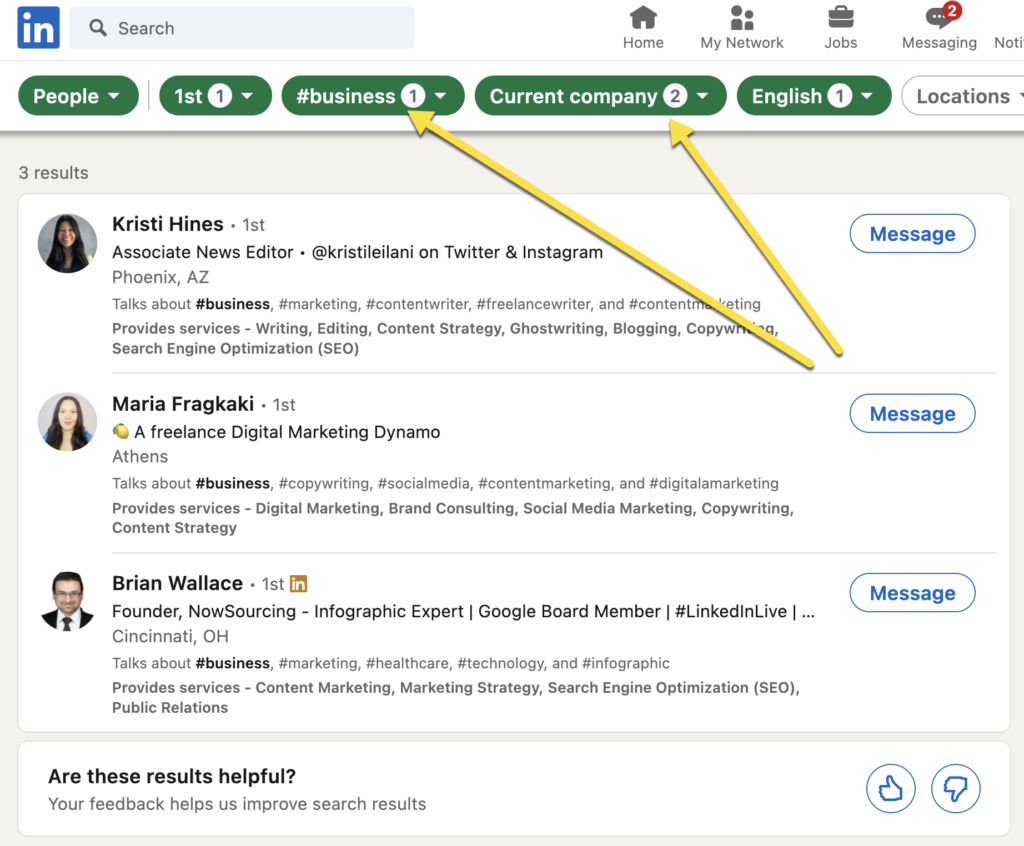Expand the People filter dropdown
The image size is (1024, 846).
pyautogui.click(x=78, y=96)
